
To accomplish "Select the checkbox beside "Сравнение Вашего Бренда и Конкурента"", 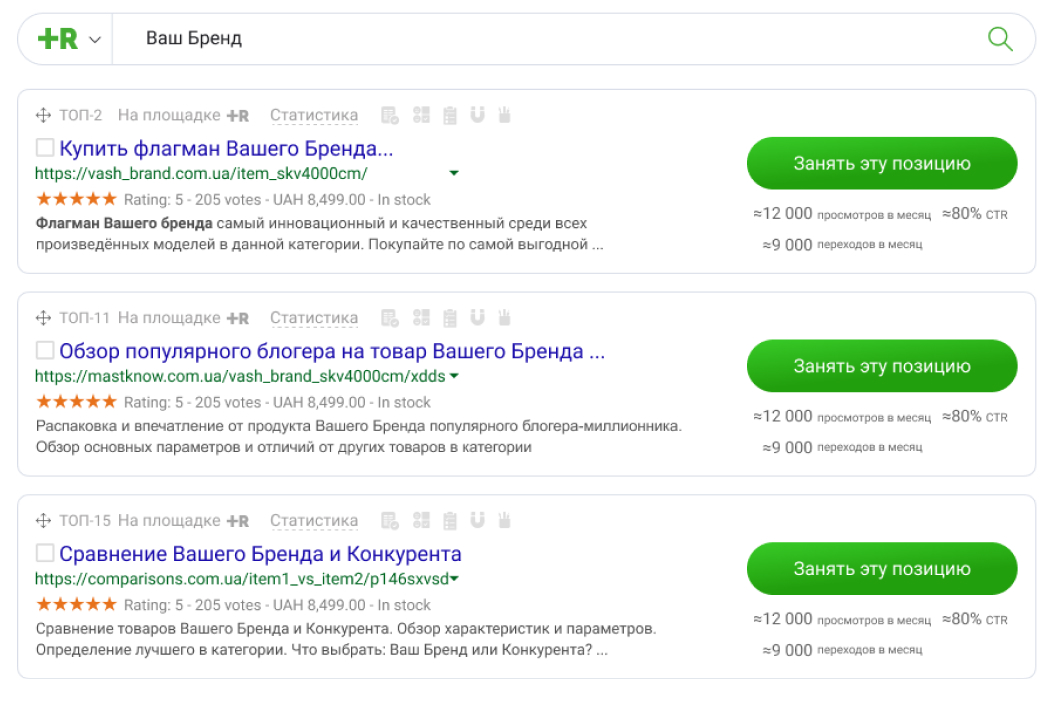I will click(x=45, y=553).
